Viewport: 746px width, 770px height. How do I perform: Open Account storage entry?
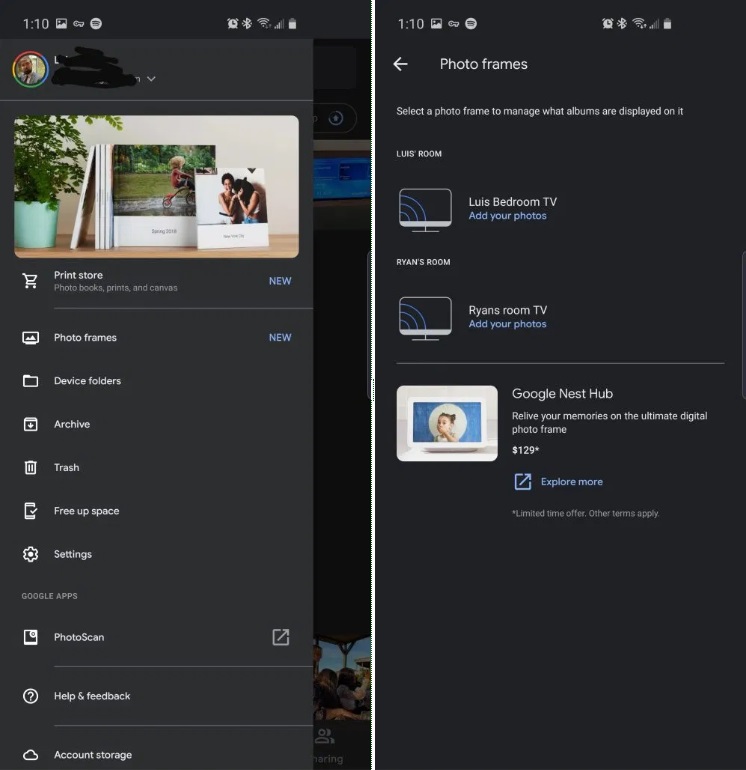pos(157,755)
